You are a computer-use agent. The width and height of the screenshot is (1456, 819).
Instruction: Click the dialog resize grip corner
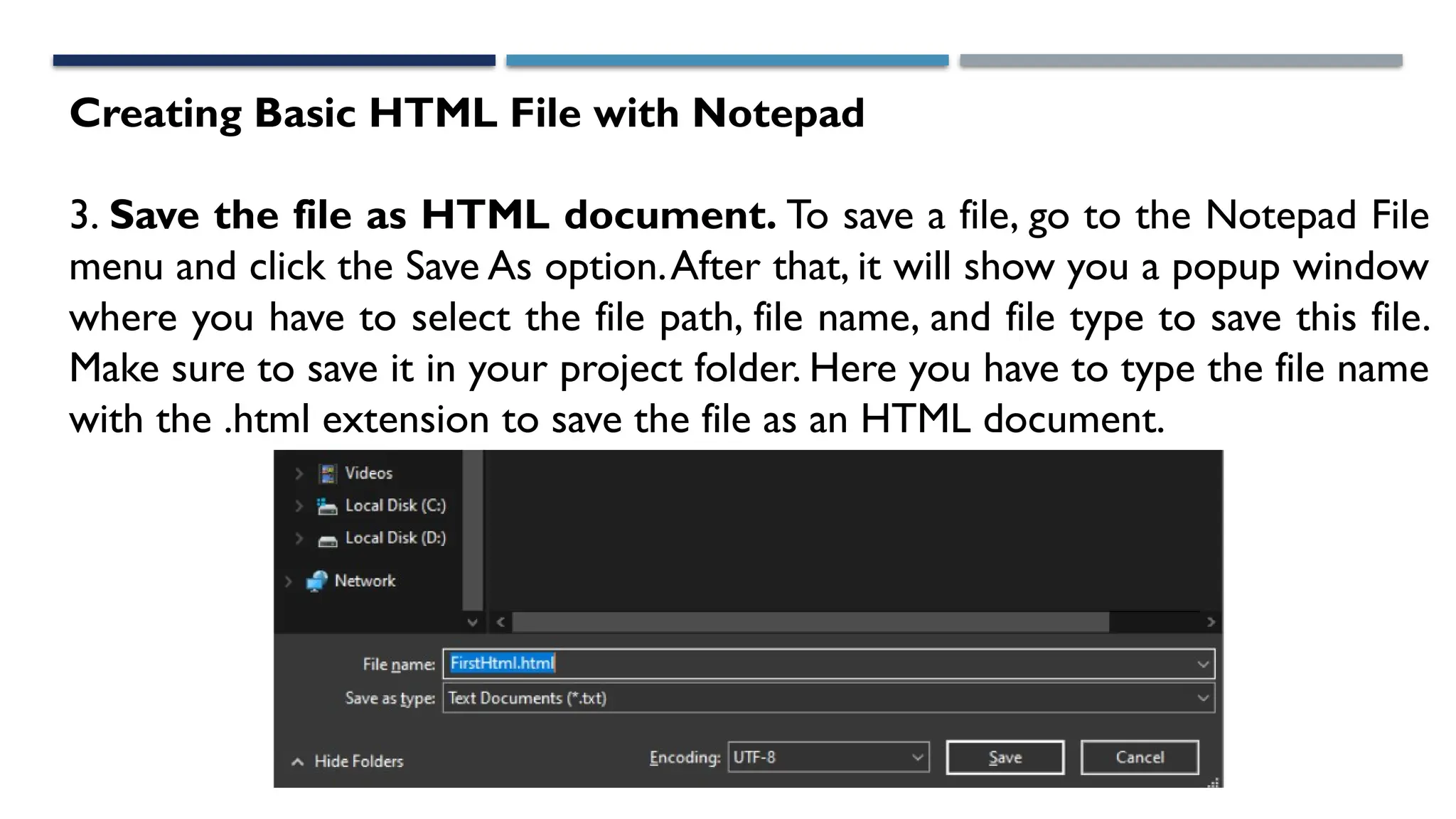coord(1214,782)
